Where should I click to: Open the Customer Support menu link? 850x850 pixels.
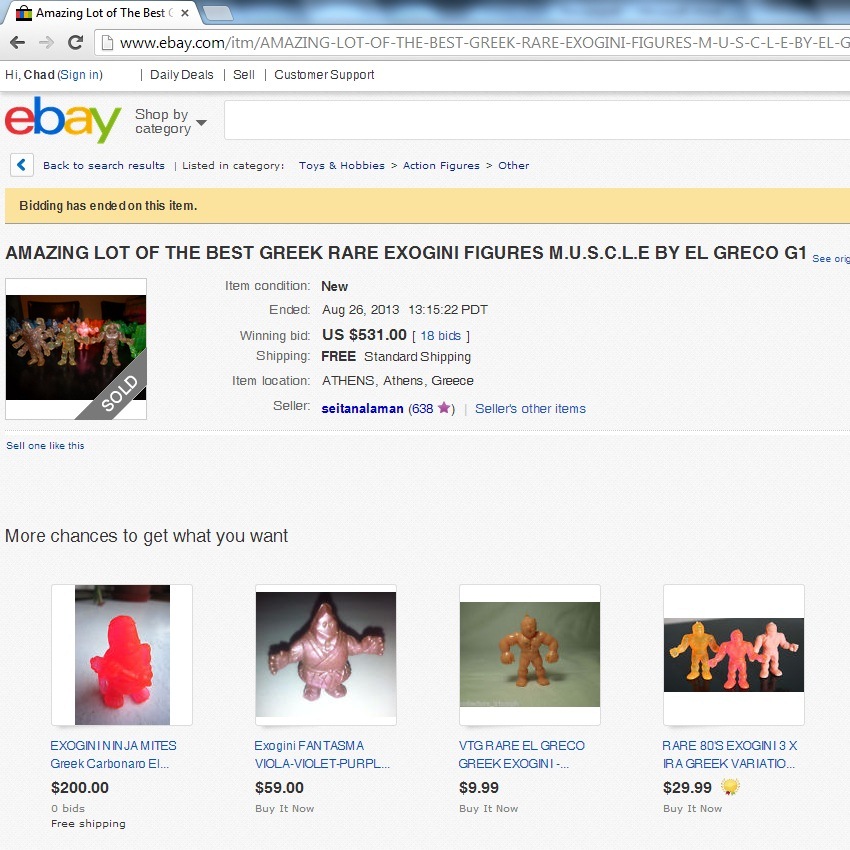pos(324,75)
